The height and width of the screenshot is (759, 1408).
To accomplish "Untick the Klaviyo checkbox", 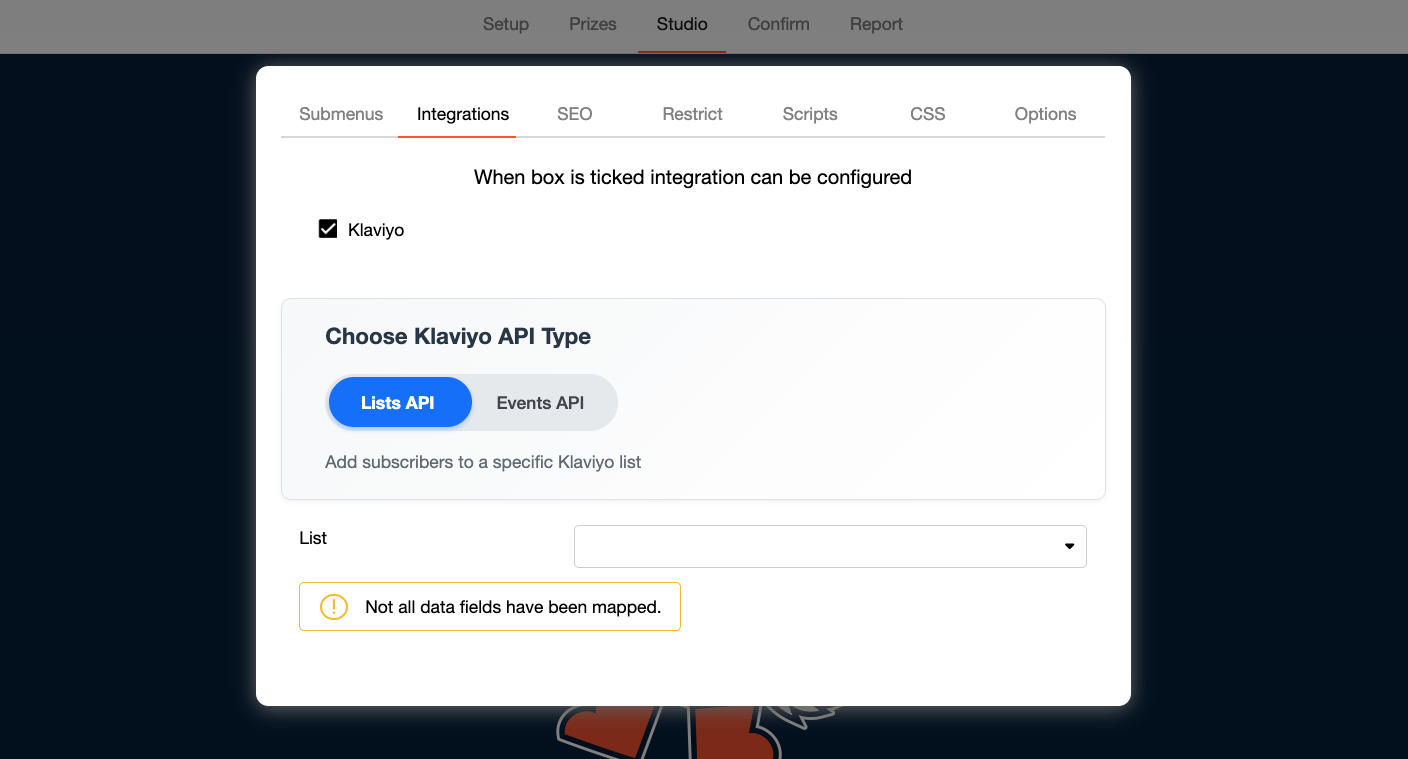I will [x=328, y=229].
